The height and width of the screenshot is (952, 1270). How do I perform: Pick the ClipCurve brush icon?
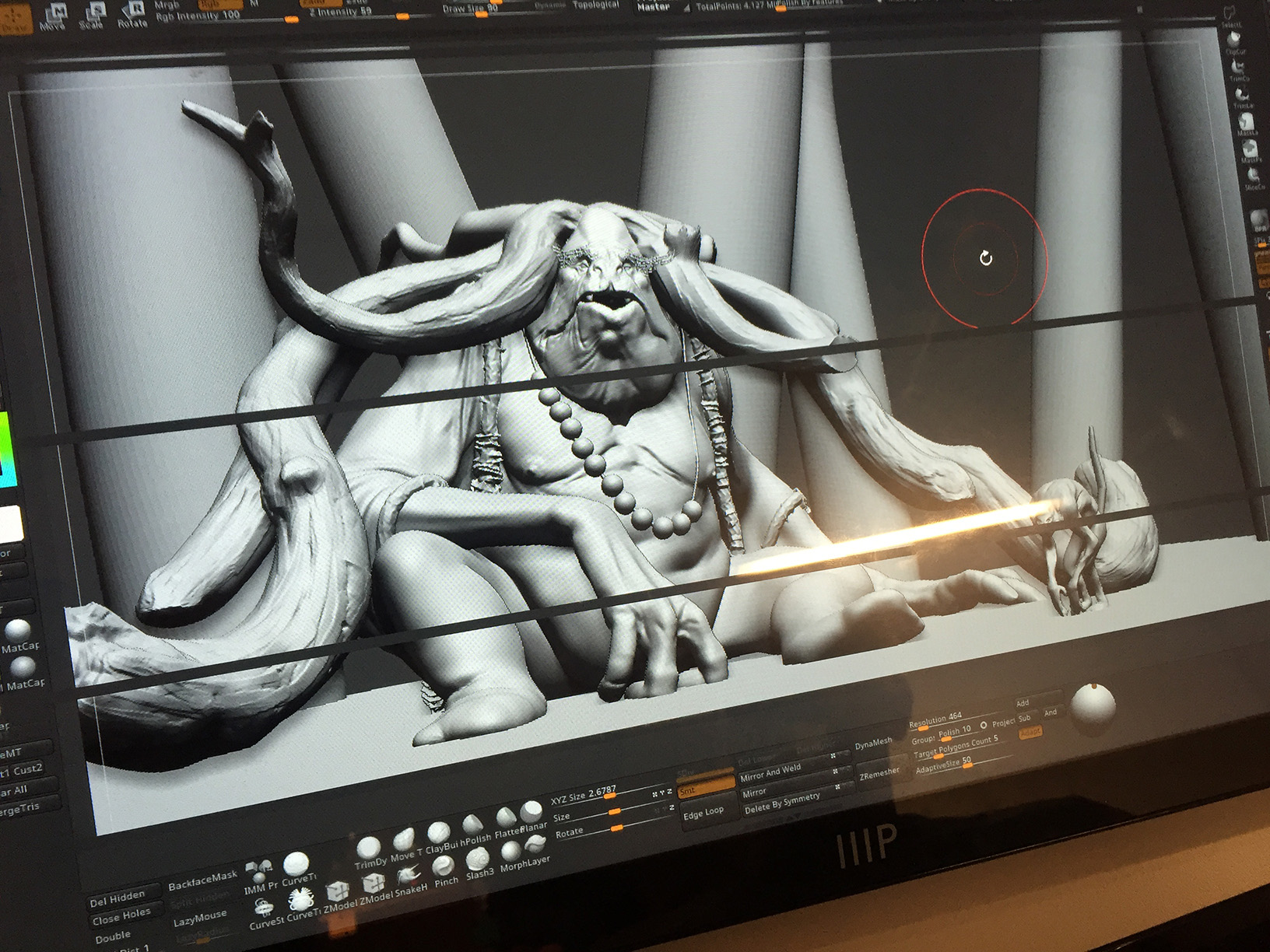point(1236,43)
